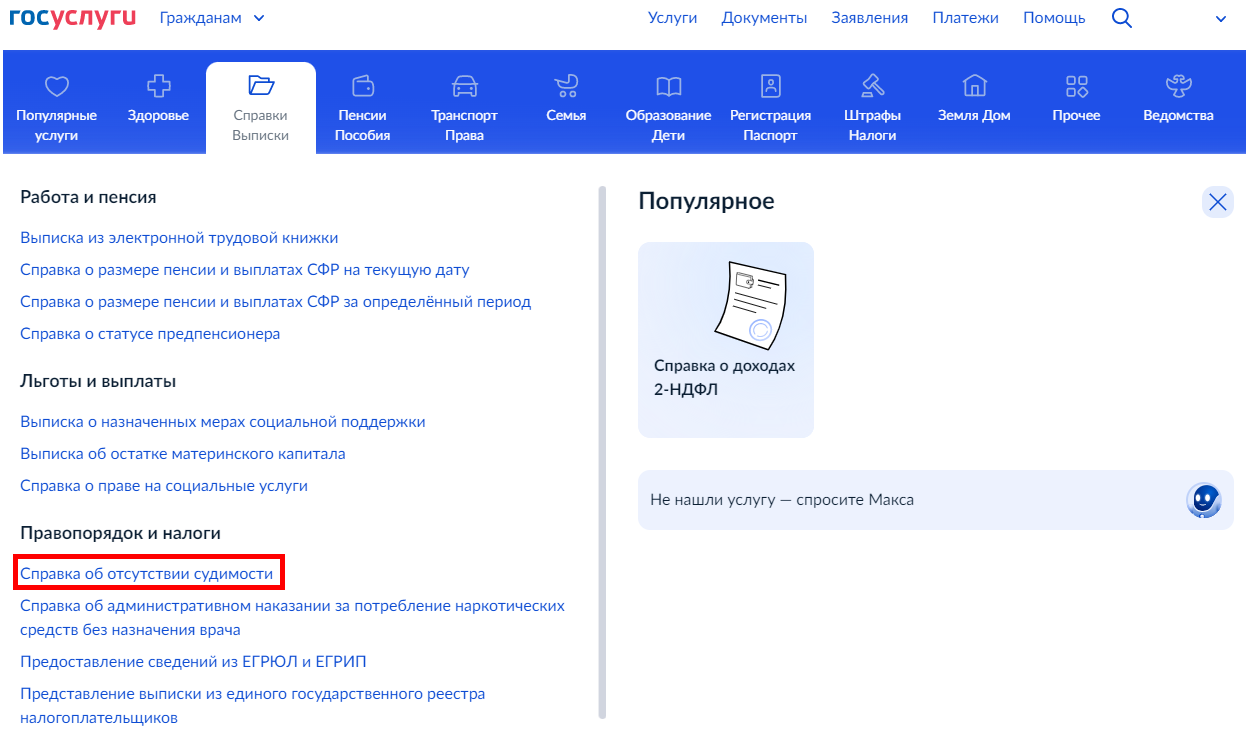Select the Штрафы Налоги gavel icon
This screenshot has height=730, width=1250.
(873, 86)
